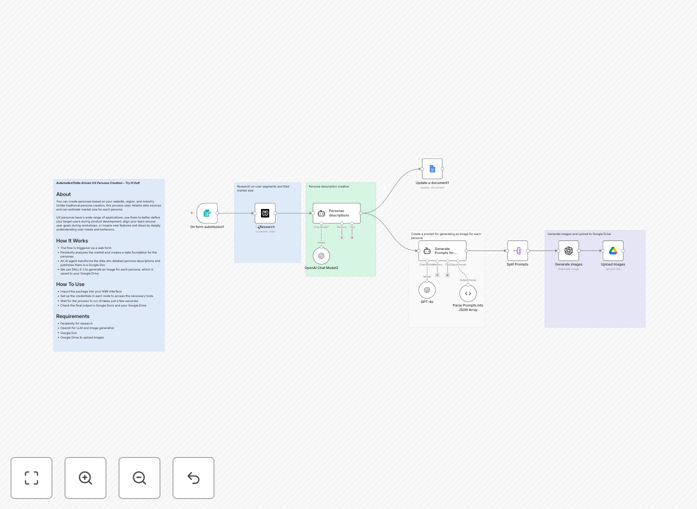Zoom in on the workflow canvas
Image resolution: width=697 pixels, height=509 pixels.
[x=85, y=478]
